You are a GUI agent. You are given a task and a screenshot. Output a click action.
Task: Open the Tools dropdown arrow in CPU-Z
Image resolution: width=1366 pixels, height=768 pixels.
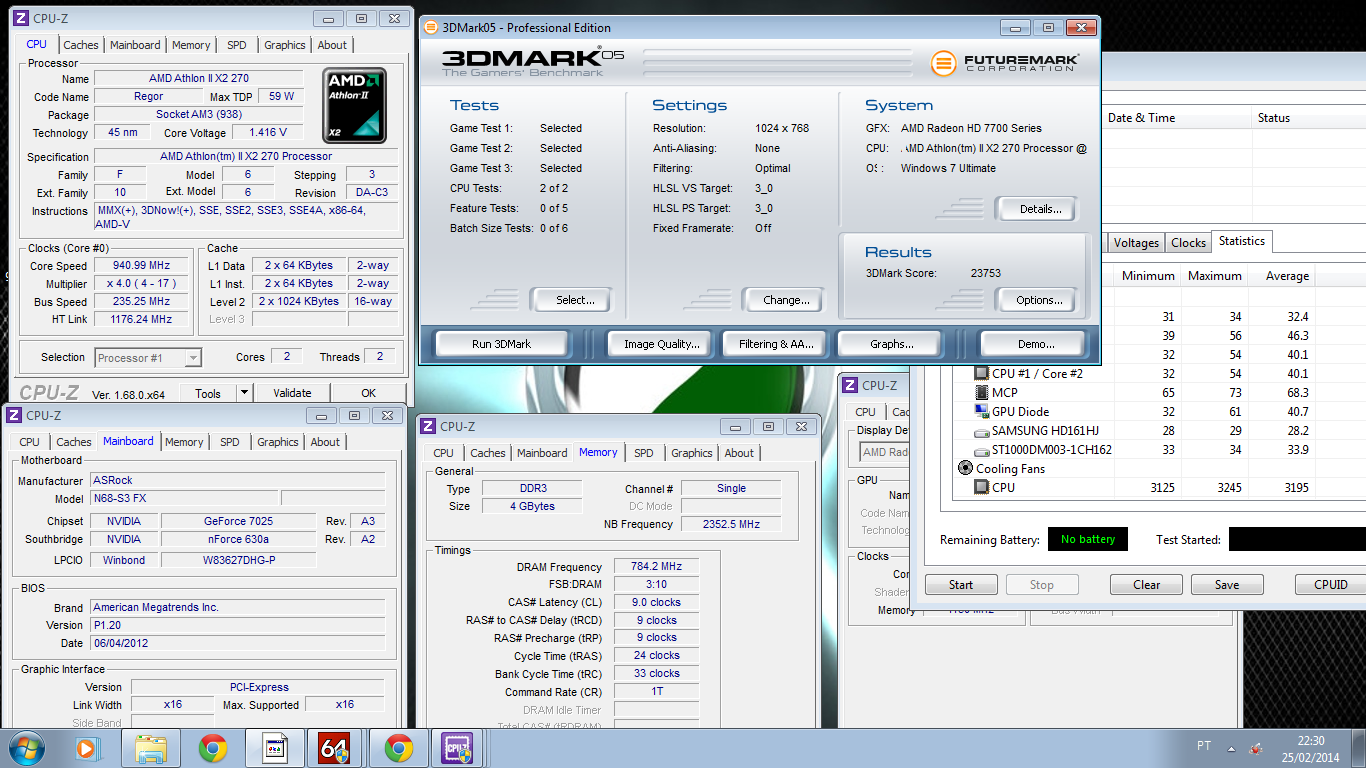coord(242,393)
